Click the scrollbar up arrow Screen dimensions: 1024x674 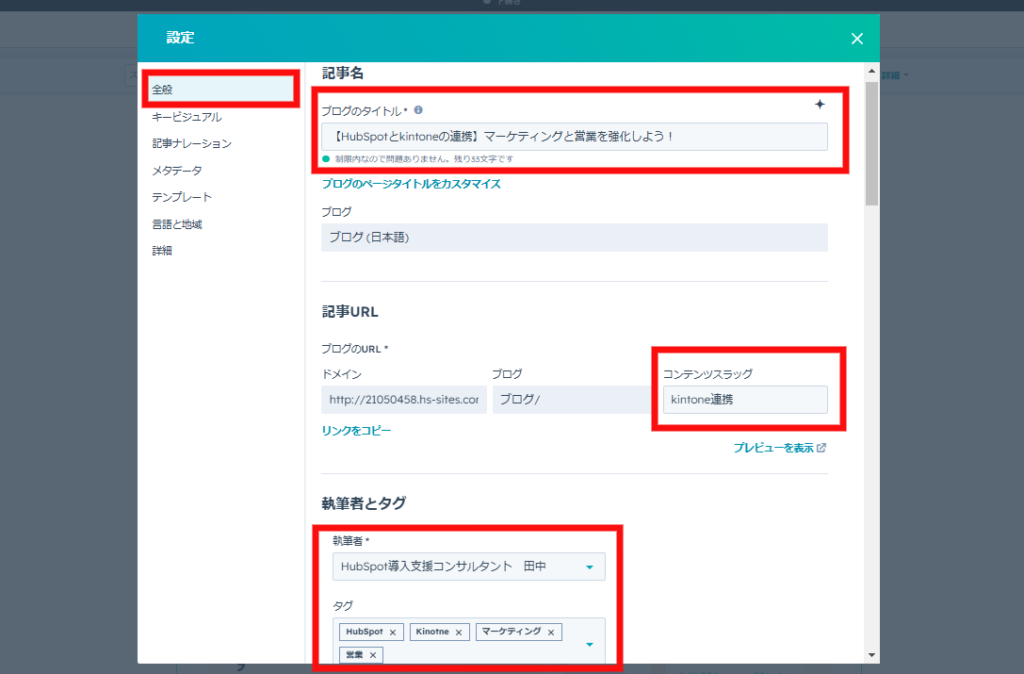click(872, 71)
